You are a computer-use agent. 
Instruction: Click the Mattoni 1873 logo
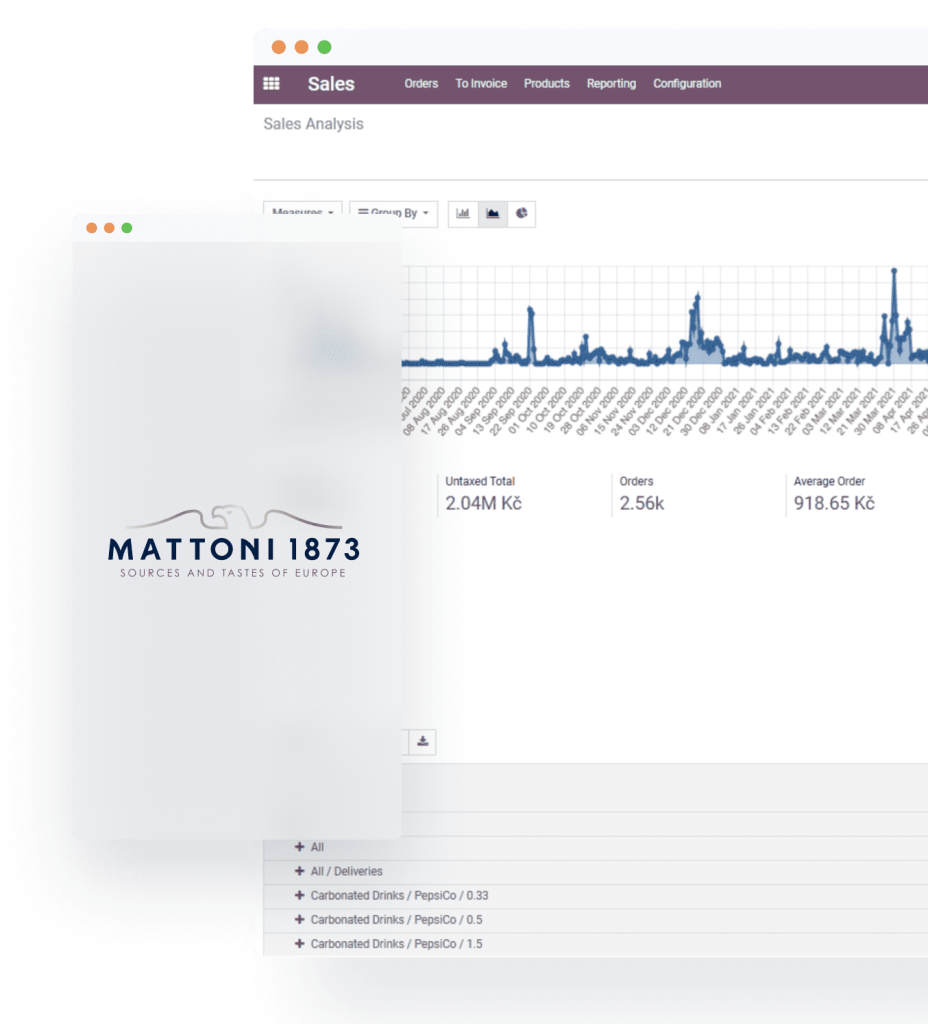[234, 541]
